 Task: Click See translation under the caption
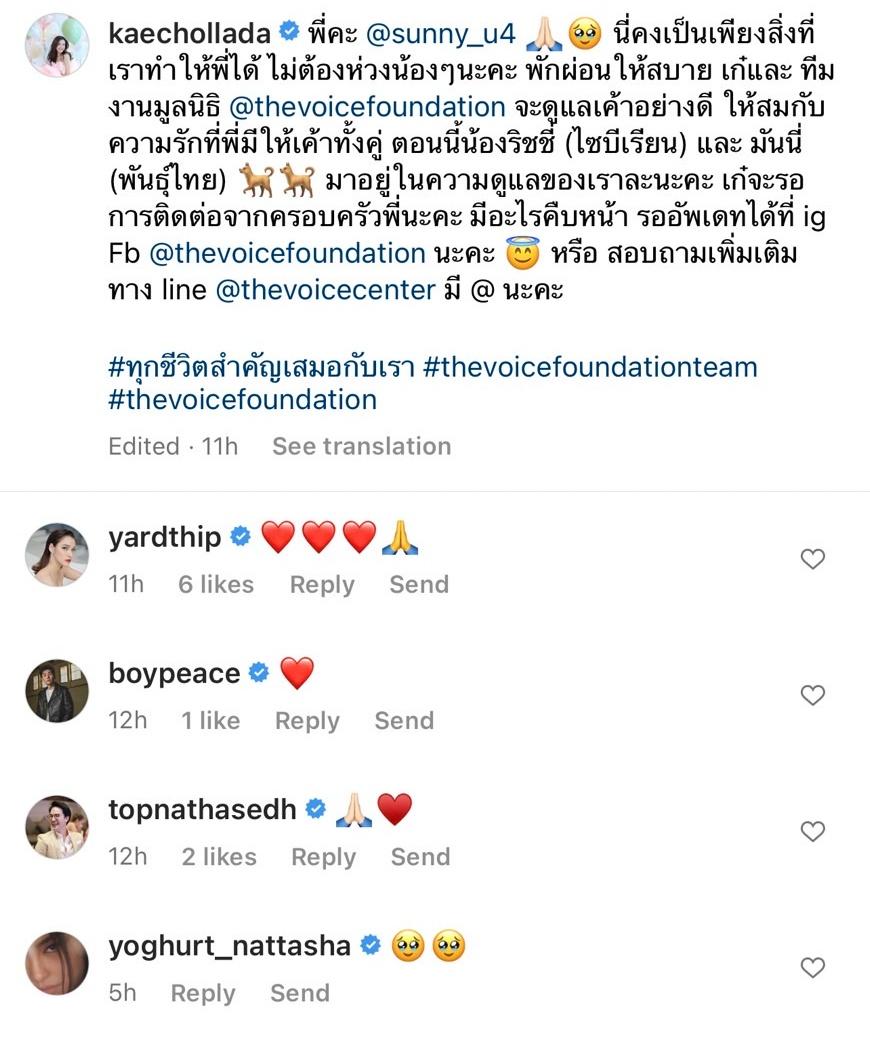(361, 446)
